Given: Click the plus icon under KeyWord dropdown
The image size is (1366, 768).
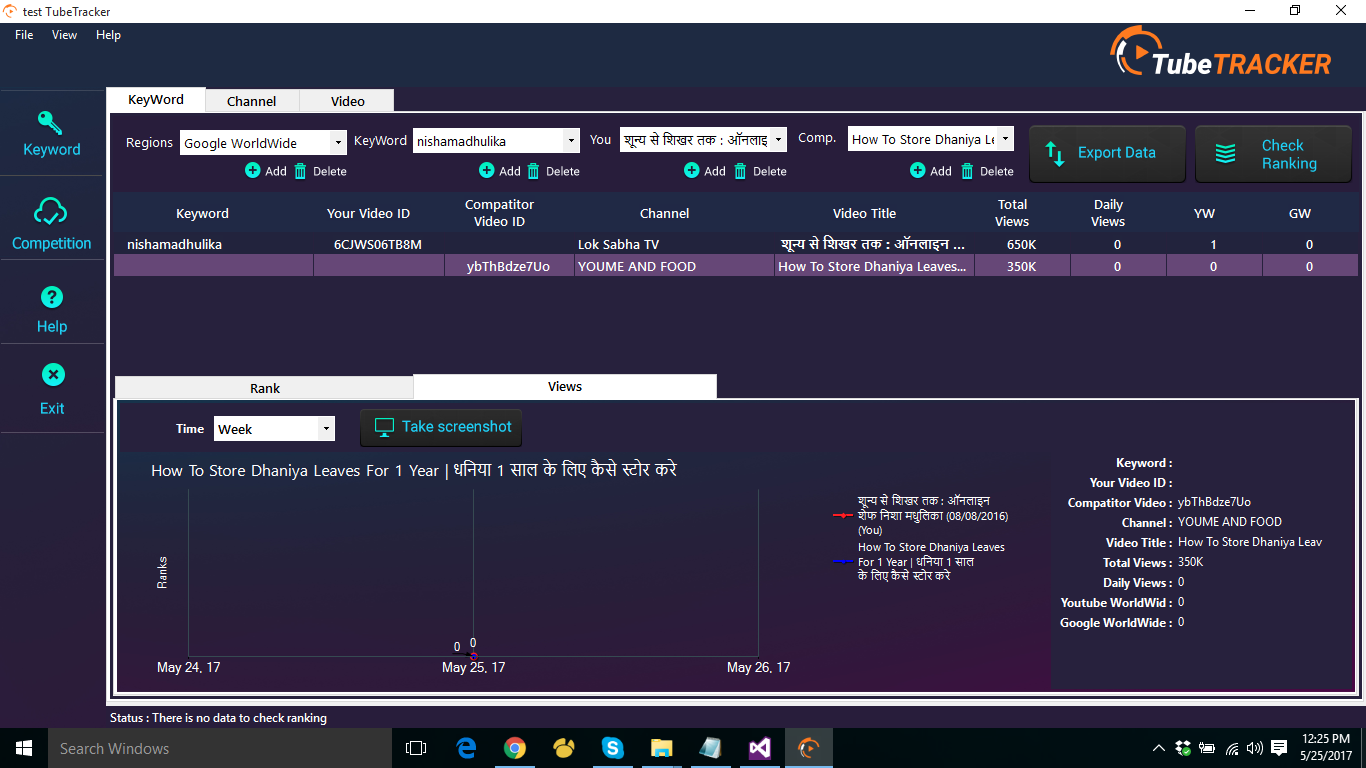Looking at the screenshot, I should (x=486, y=170).
